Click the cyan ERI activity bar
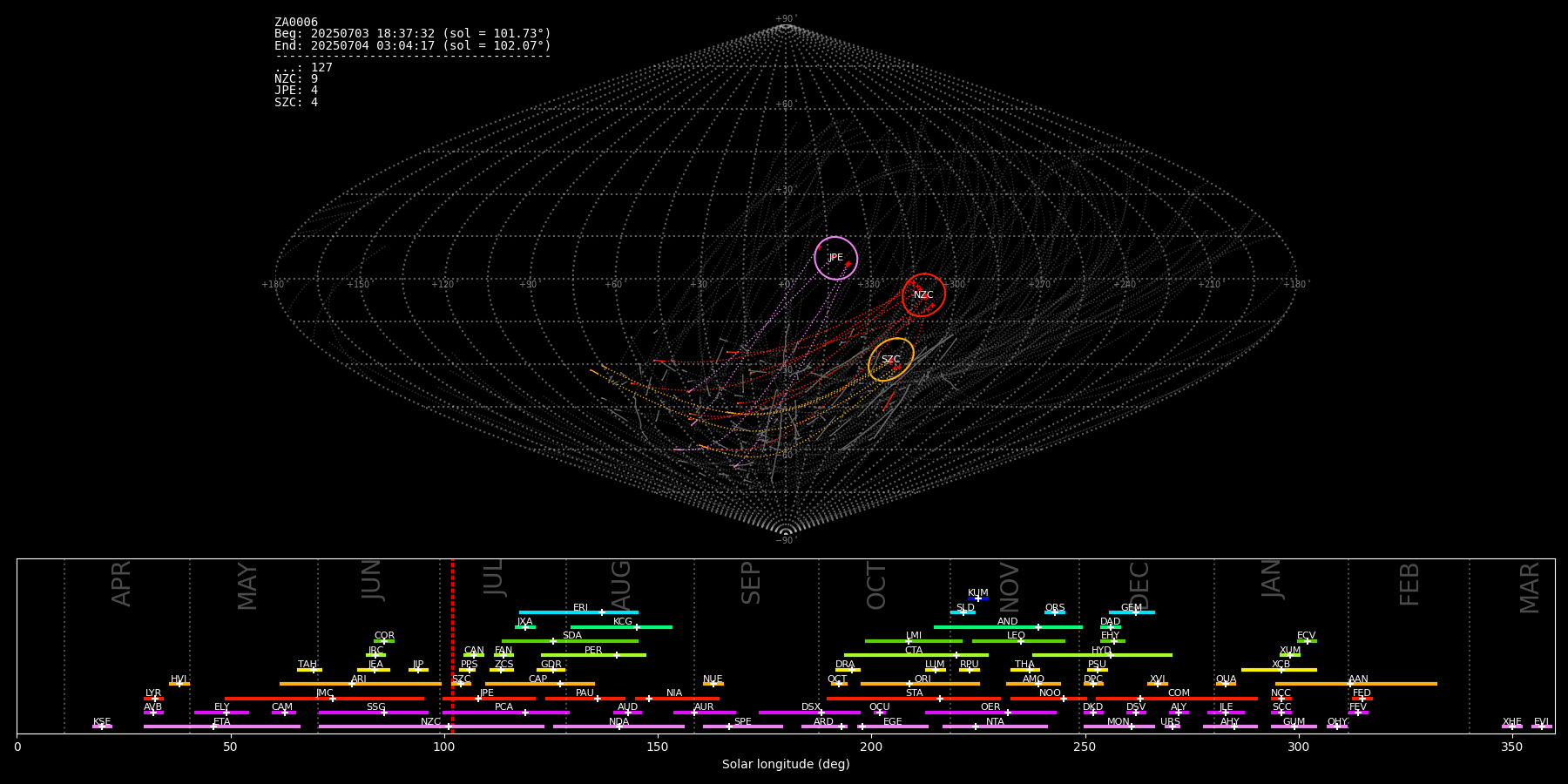Screen dimensions: 1568x784 point(578,612)
